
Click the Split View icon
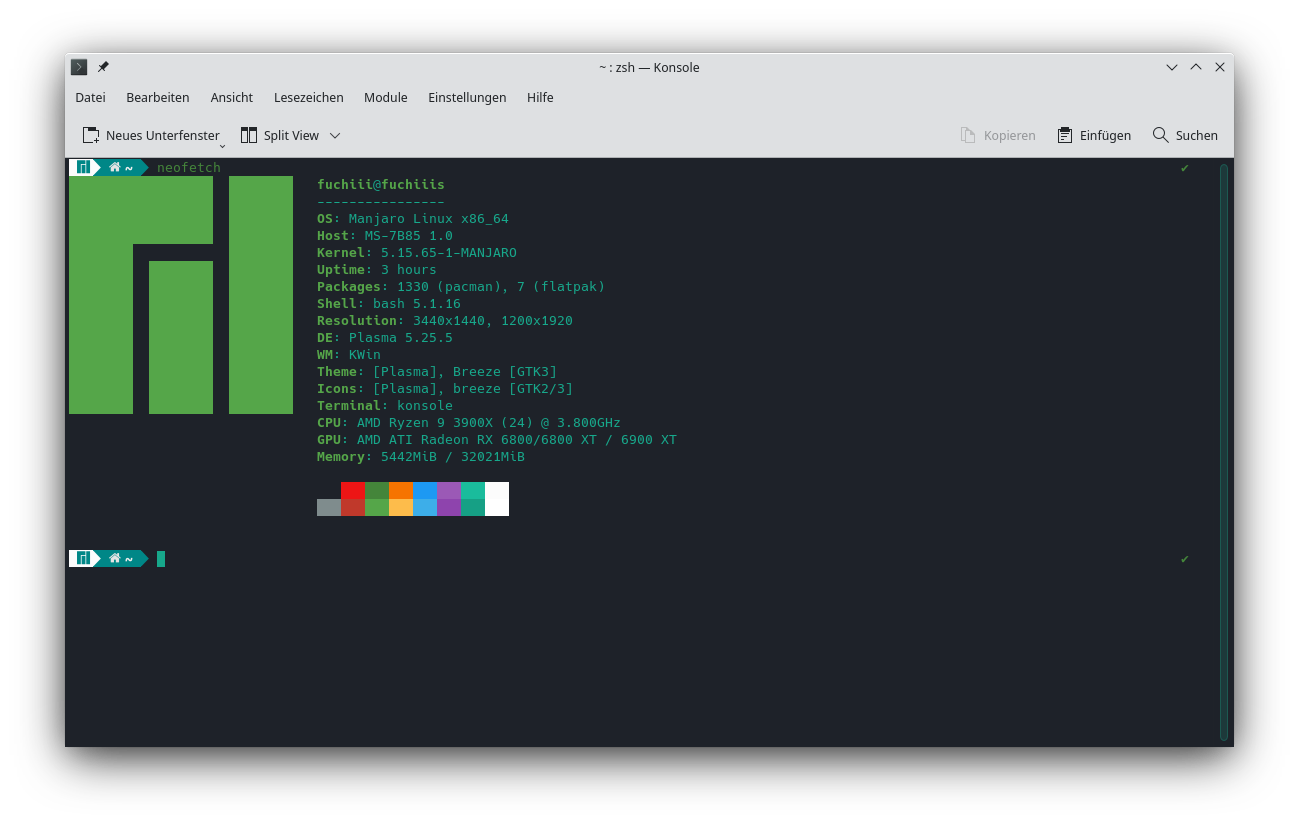pyautogui.click(x=249, y=135)
